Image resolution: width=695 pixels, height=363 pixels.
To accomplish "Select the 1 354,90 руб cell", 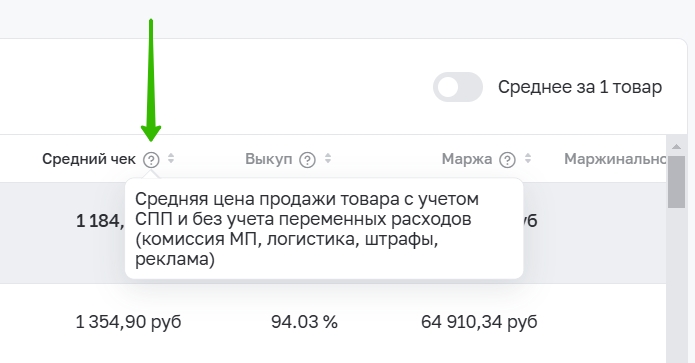I will (x=129, y=322).
